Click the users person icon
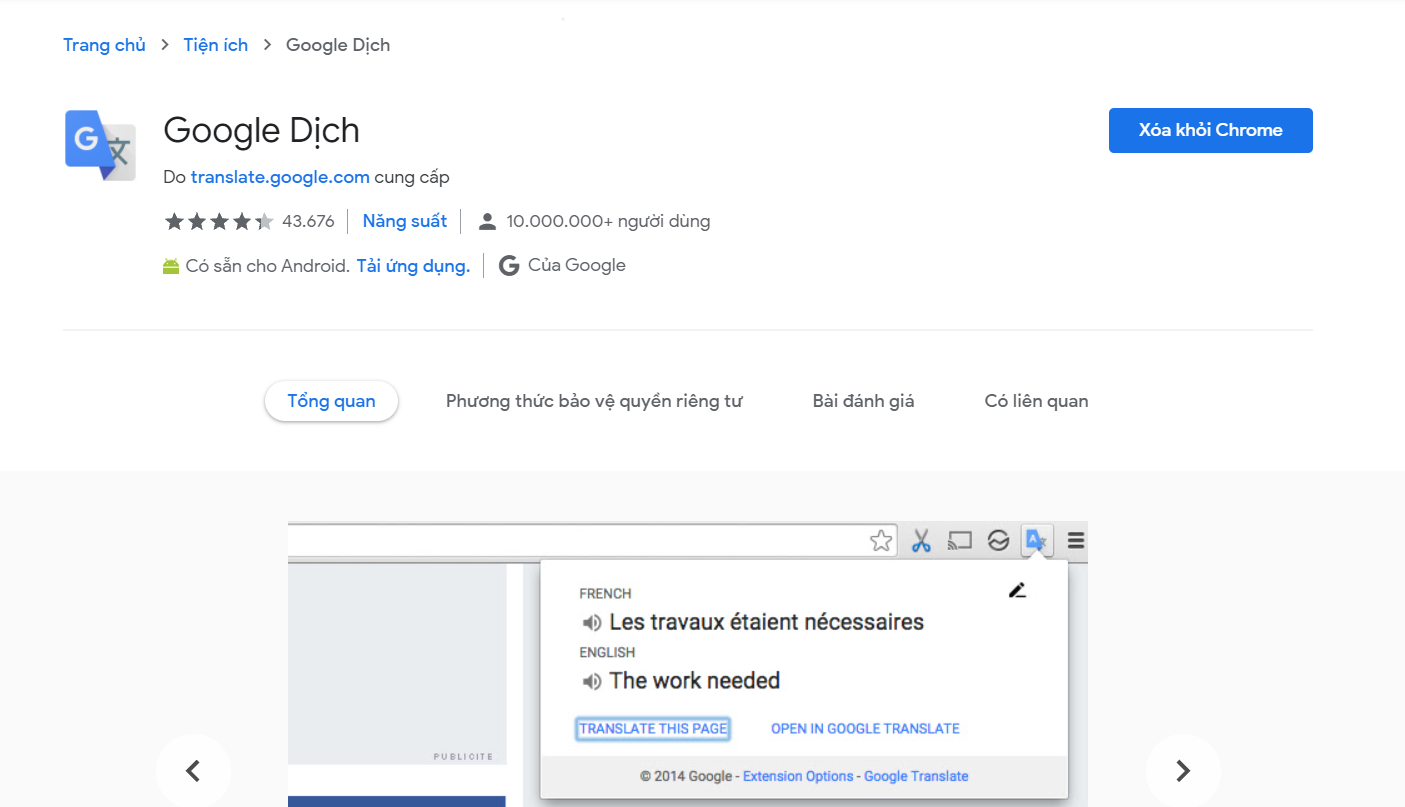This screenshot has height=807, width=1405. click(x=487, y=221)
